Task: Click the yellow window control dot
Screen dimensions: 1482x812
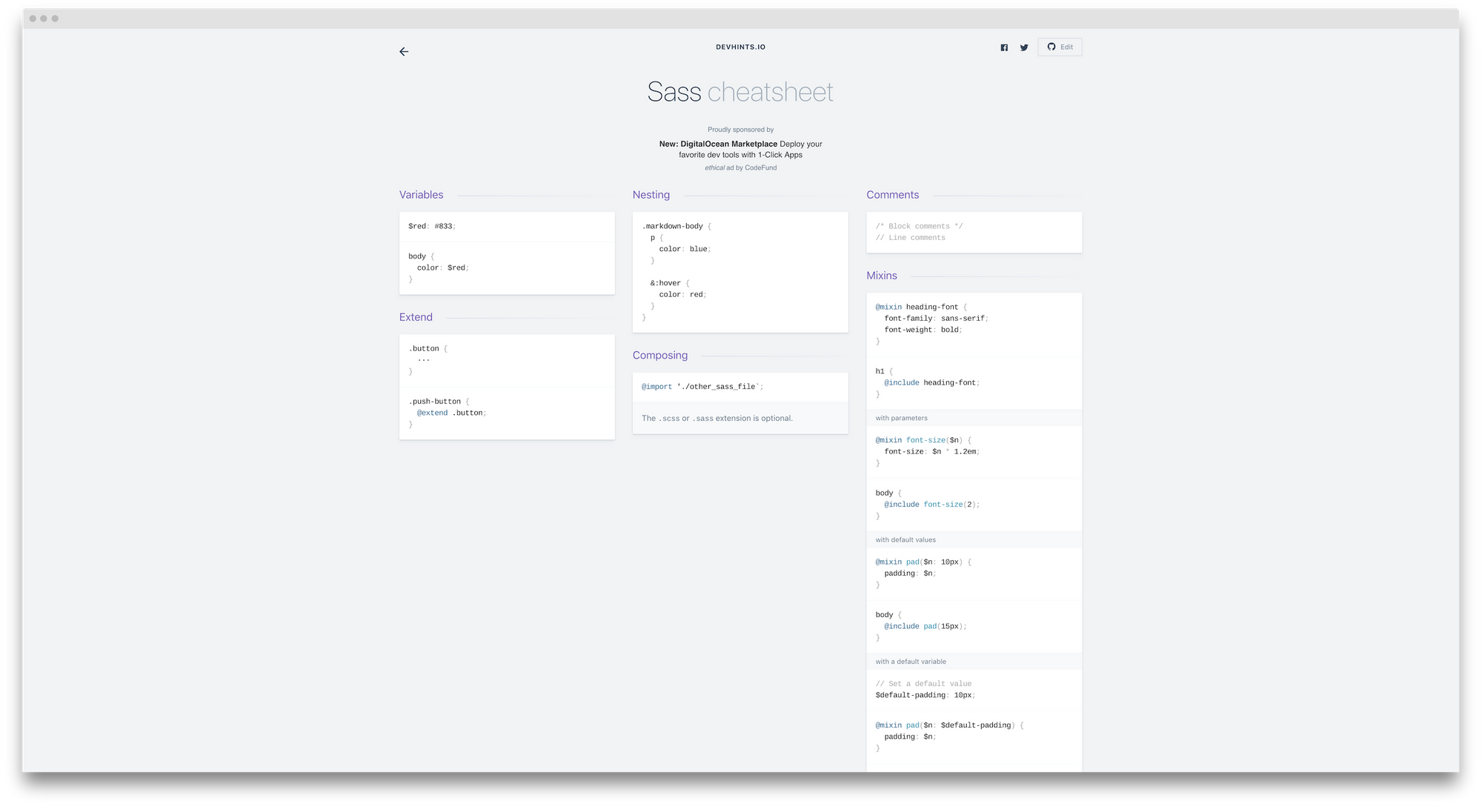Action: [45, 17]
